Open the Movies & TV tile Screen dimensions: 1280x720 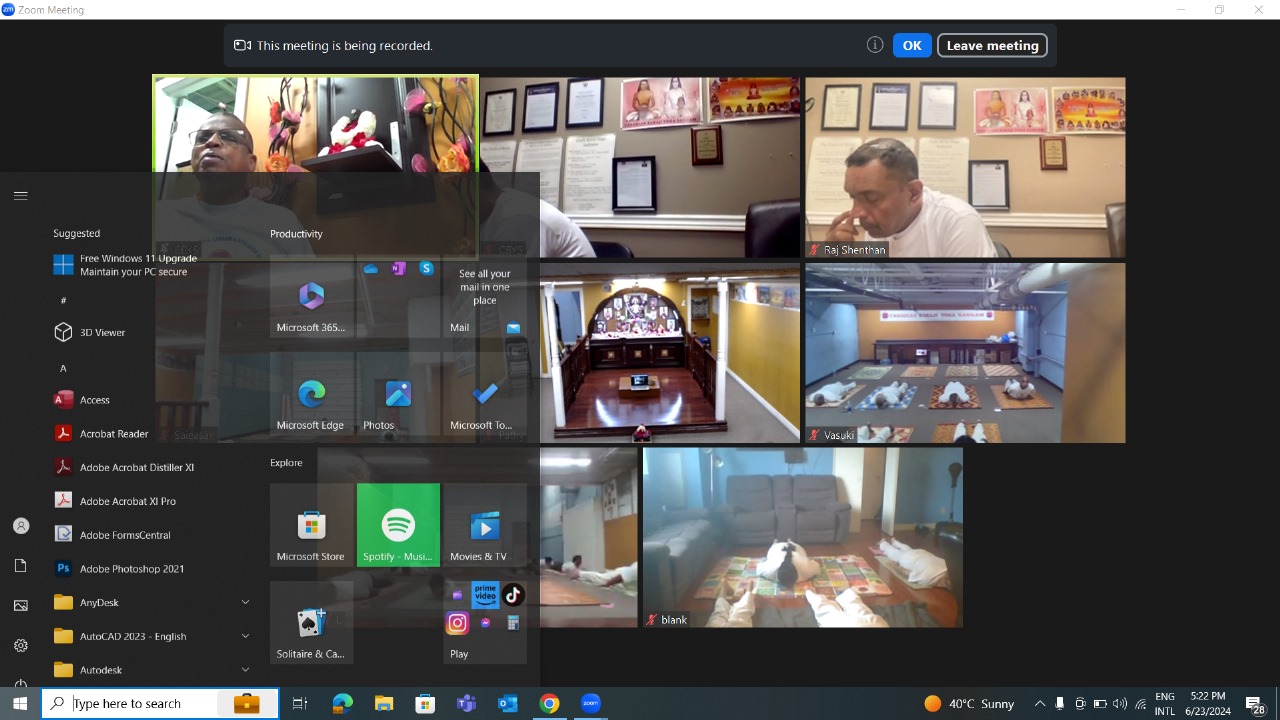tap(485, 525)
